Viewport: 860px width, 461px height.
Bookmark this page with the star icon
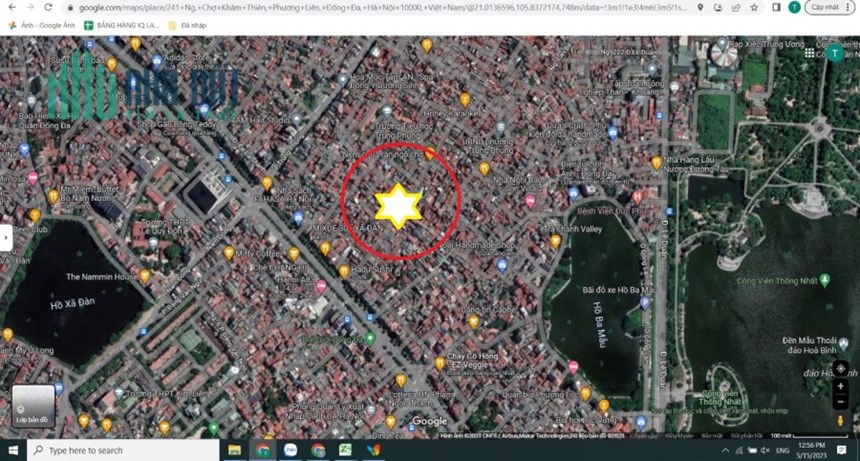[x=754, y=8]
